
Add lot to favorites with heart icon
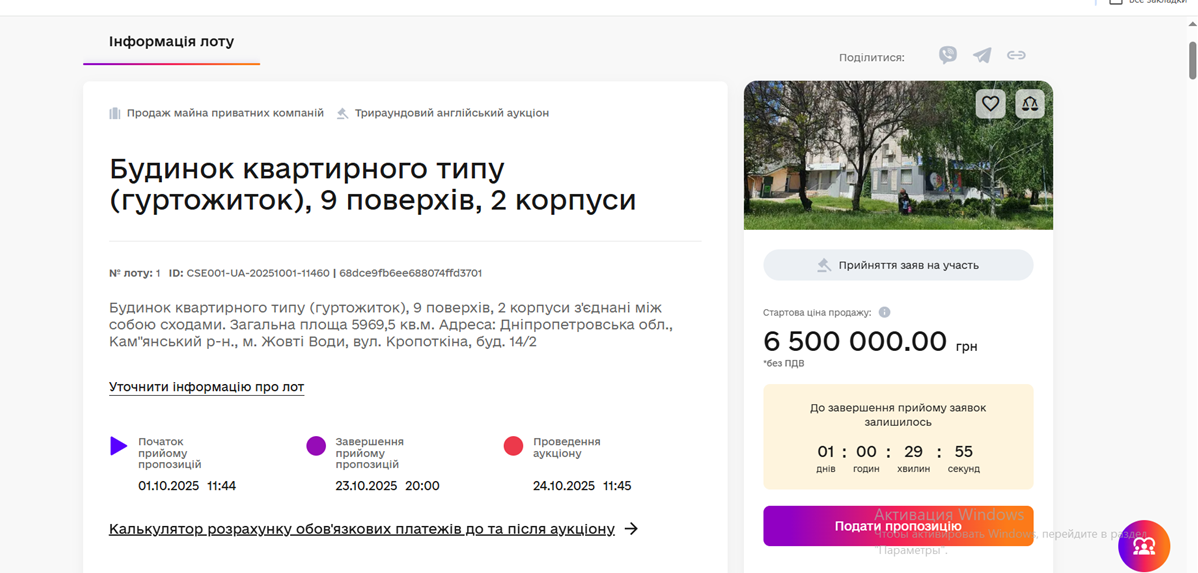(x=990, y=103)
